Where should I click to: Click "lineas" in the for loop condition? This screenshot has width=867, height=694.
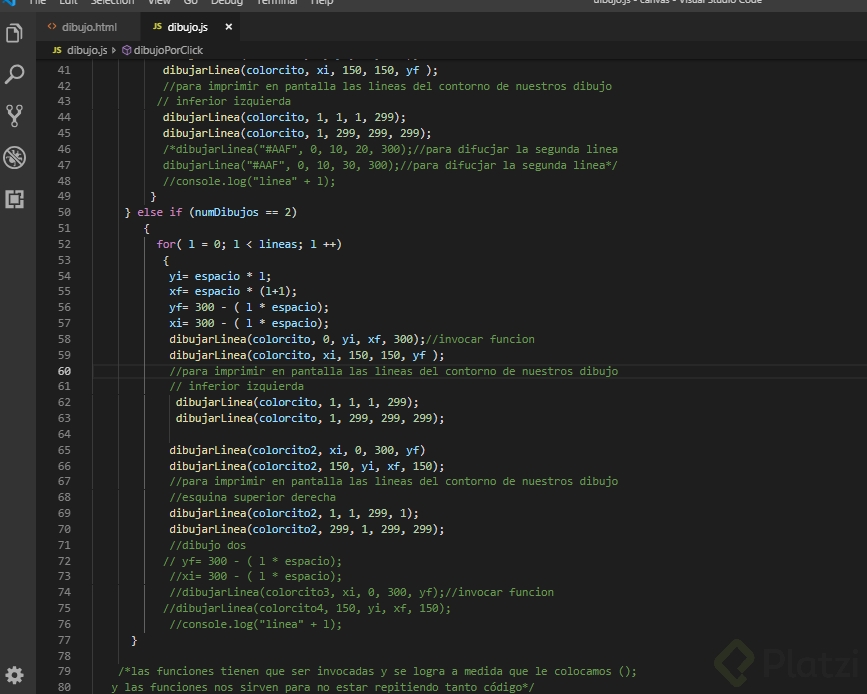(278, 244)
